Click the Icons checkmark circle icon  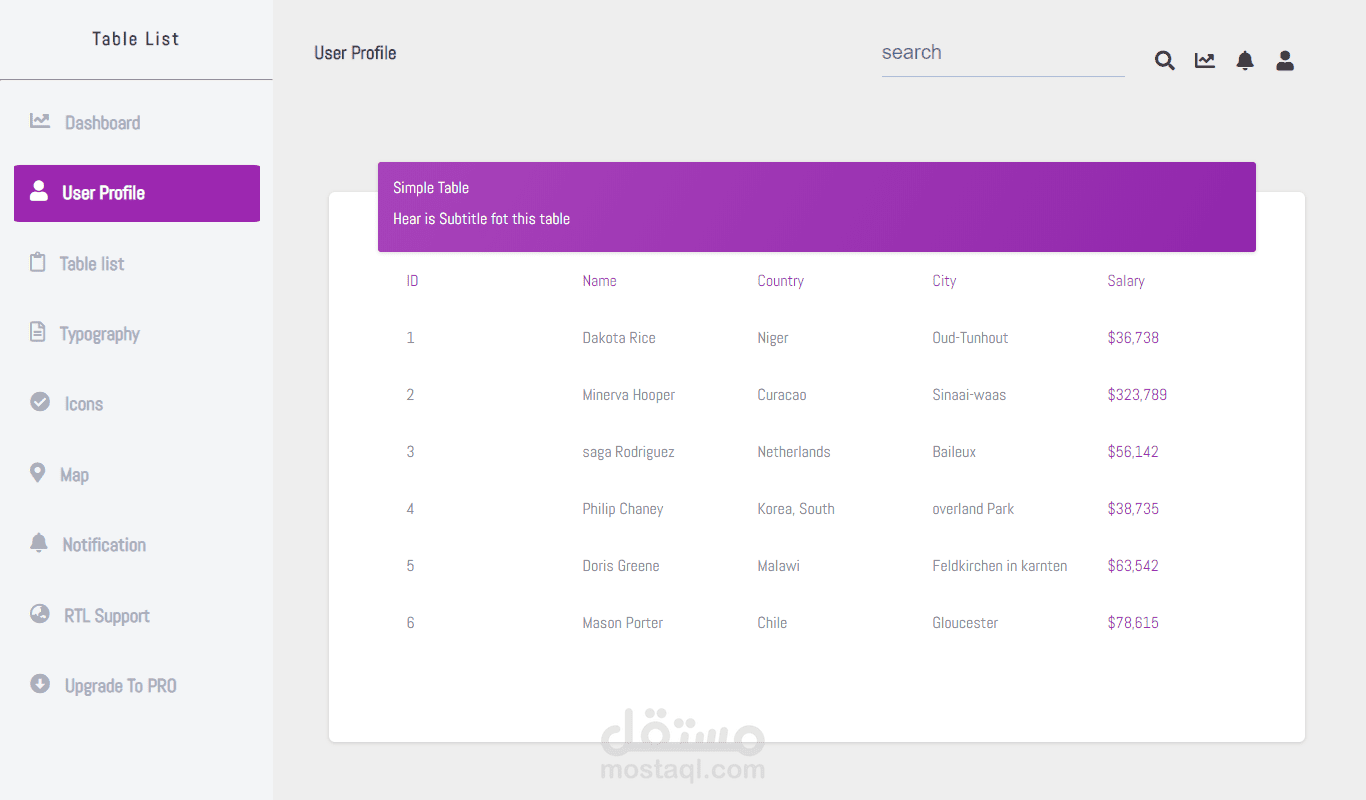40,402
